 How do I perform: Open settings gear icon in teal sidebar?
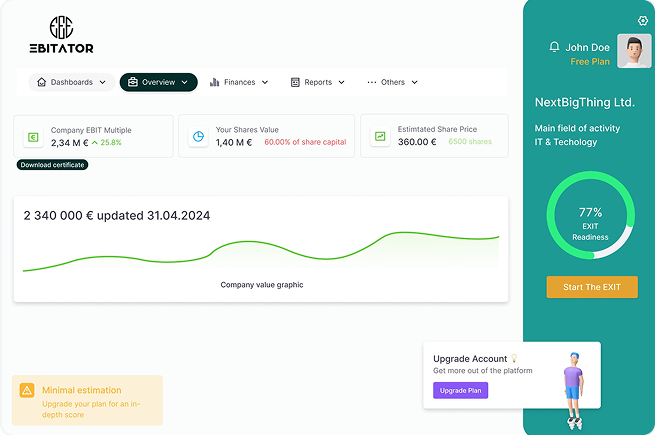click(642, 20)
